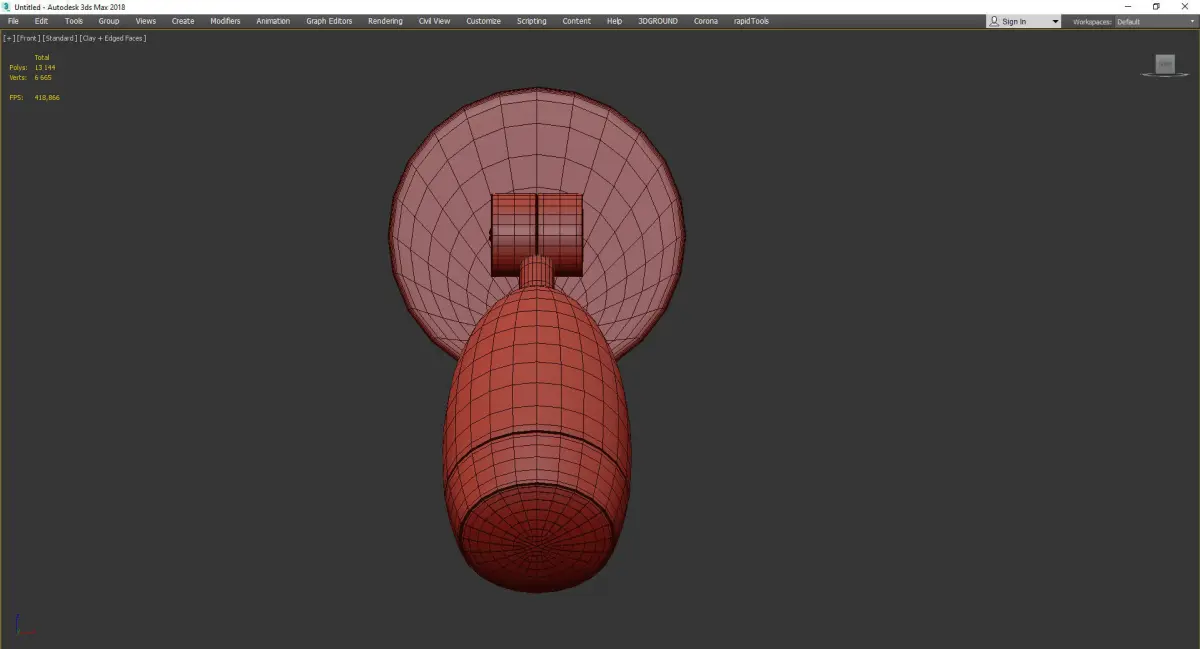1200x649 pixels.
Task: Click the Verts count 6 665
Action: click(43, 77)
